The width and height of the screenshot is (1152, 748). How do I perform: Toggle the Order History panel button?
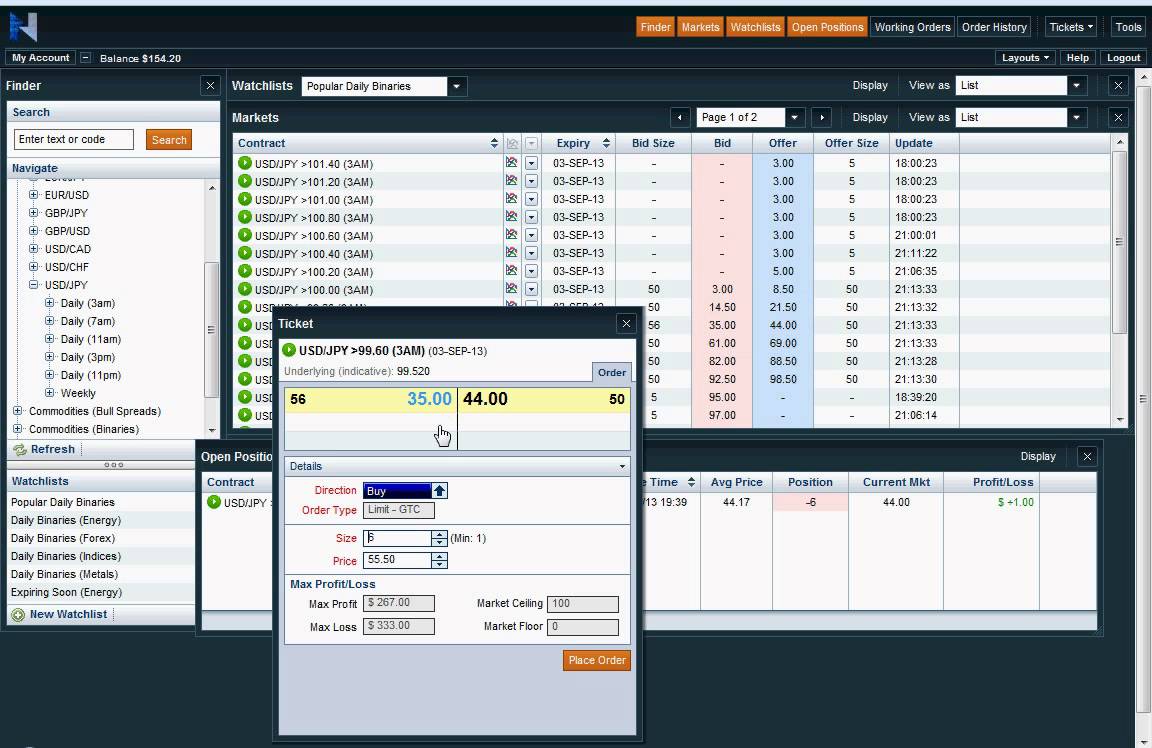pos(994,27)
